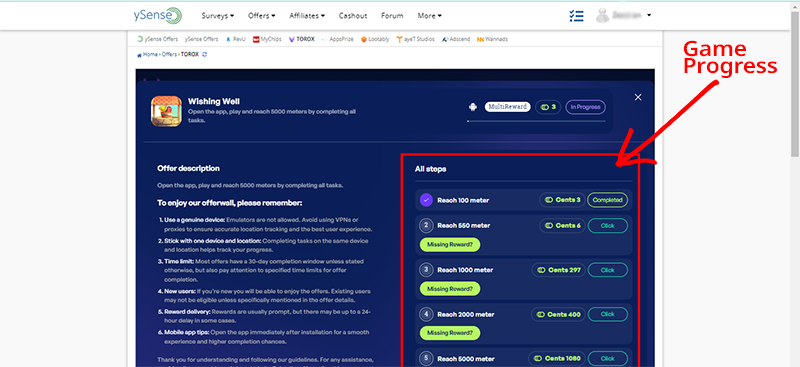Open the MyChips offerwall tab
Viewport: 800px width, 367px height.
[267, 39]
